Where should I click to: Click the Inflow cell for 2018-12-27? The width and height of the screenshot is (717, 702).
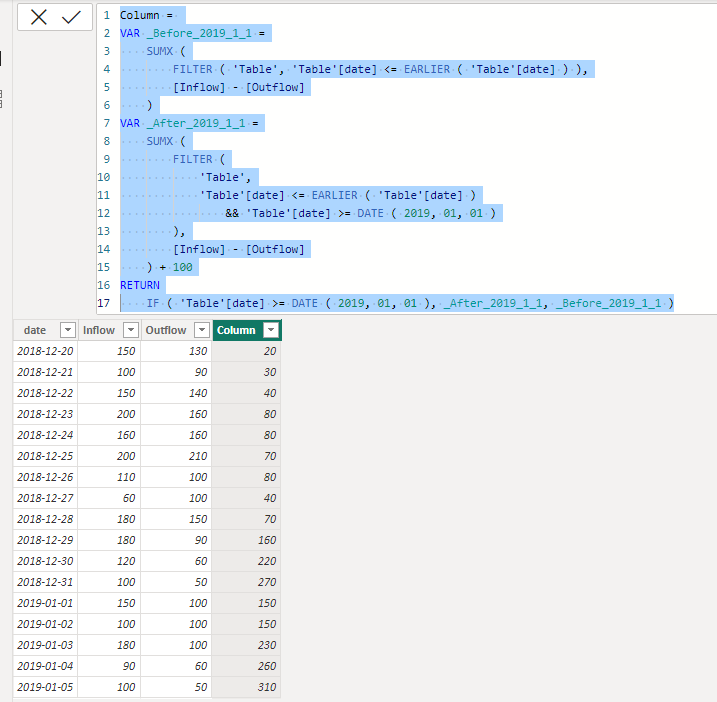point(109,498)
